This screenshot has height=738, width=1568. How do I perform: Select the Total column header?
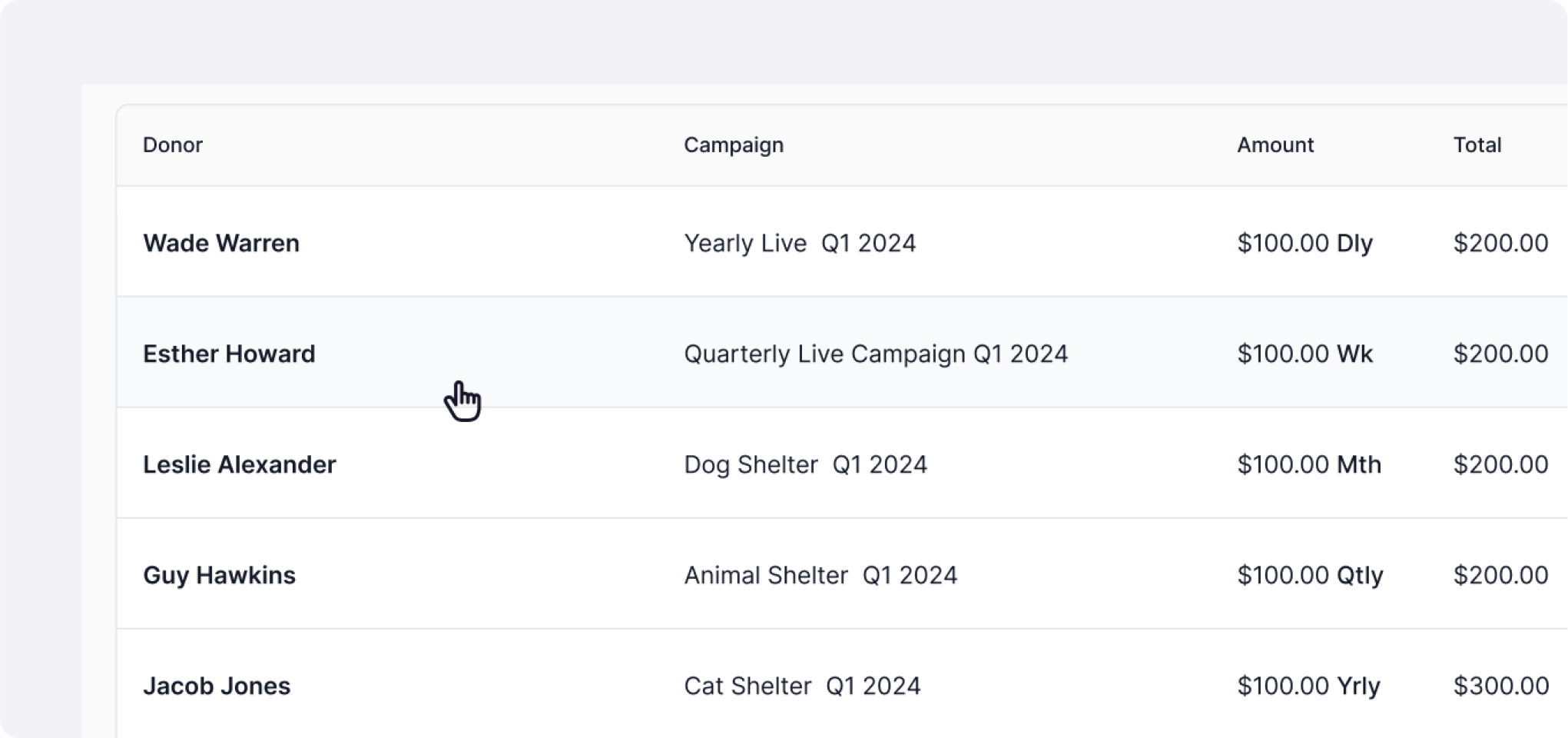pyautogui.click(x=1477, y=145)
